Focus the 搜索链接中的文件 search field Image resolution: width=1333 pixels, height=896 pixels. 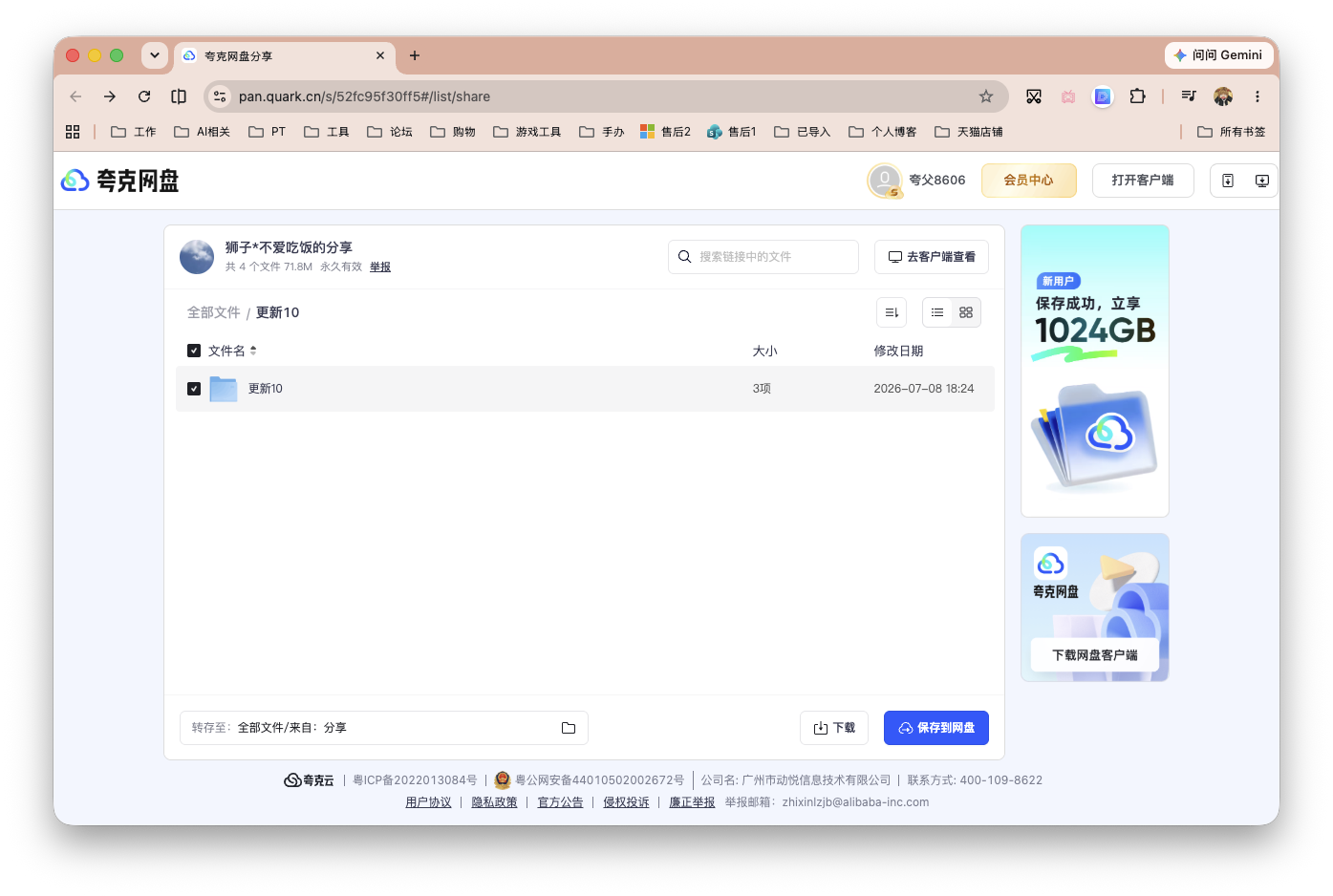click(x=763, y=257)
